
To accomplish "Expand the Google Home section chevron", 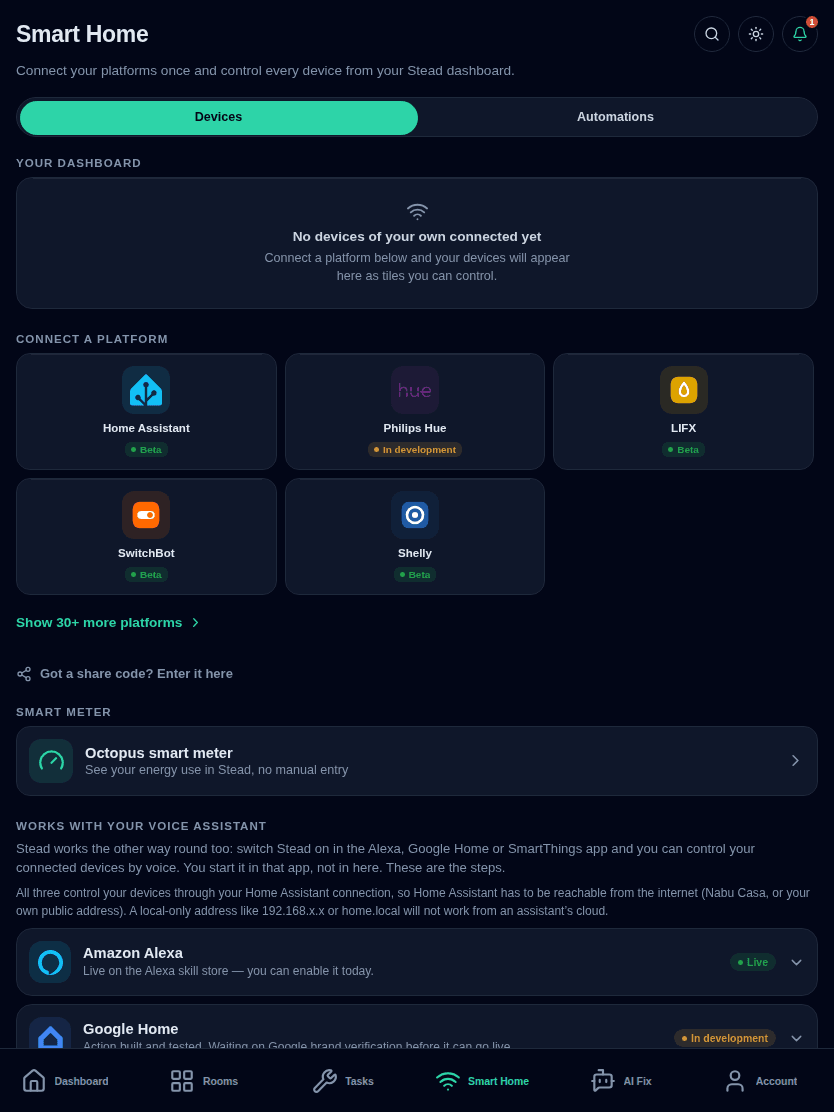I will (796, 1038).
